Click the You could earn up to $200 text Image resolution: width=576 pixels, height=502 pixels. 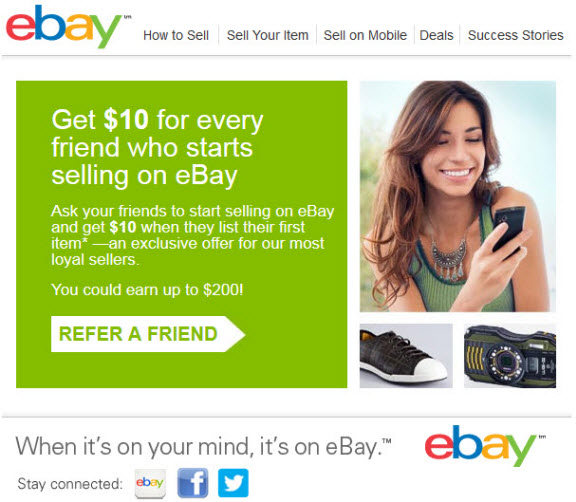[147, 290]
